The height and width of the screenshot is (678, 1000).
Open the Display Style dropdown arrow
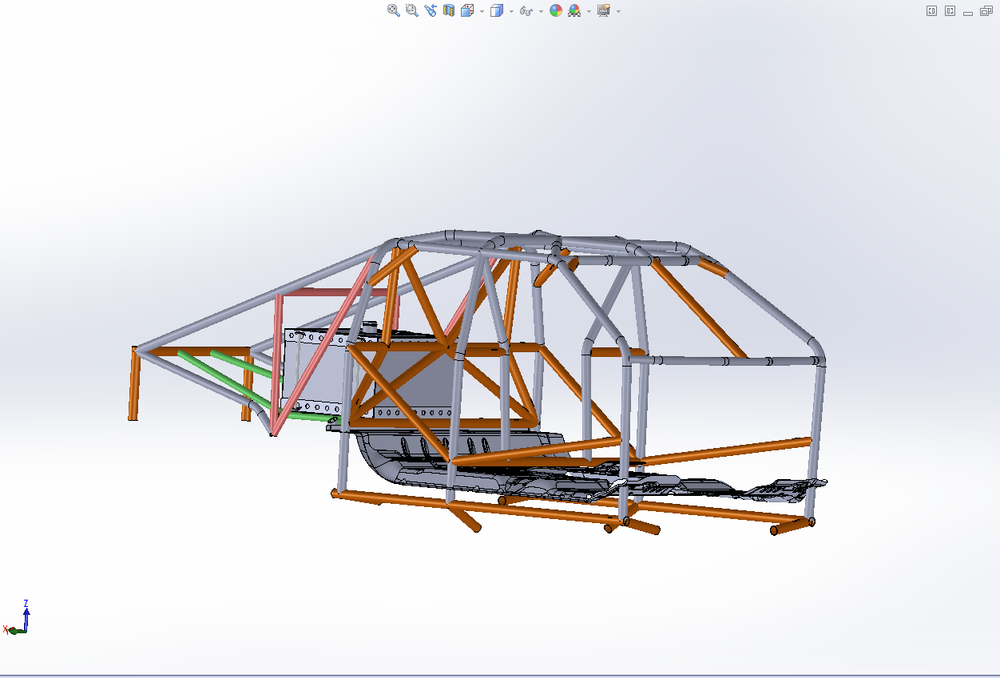tap(511, 11)
